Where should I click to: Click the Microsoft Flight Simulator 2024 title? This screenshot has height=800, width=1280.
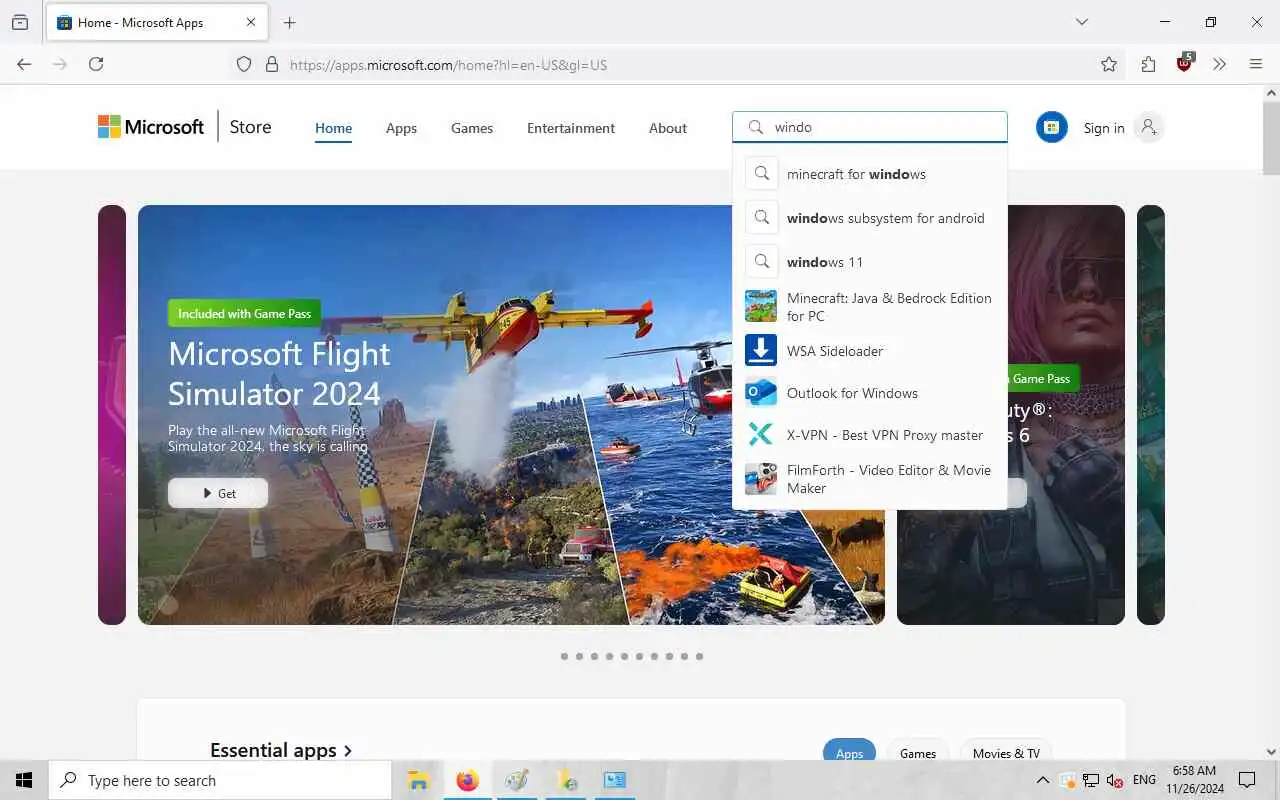(x=279, y=373)
